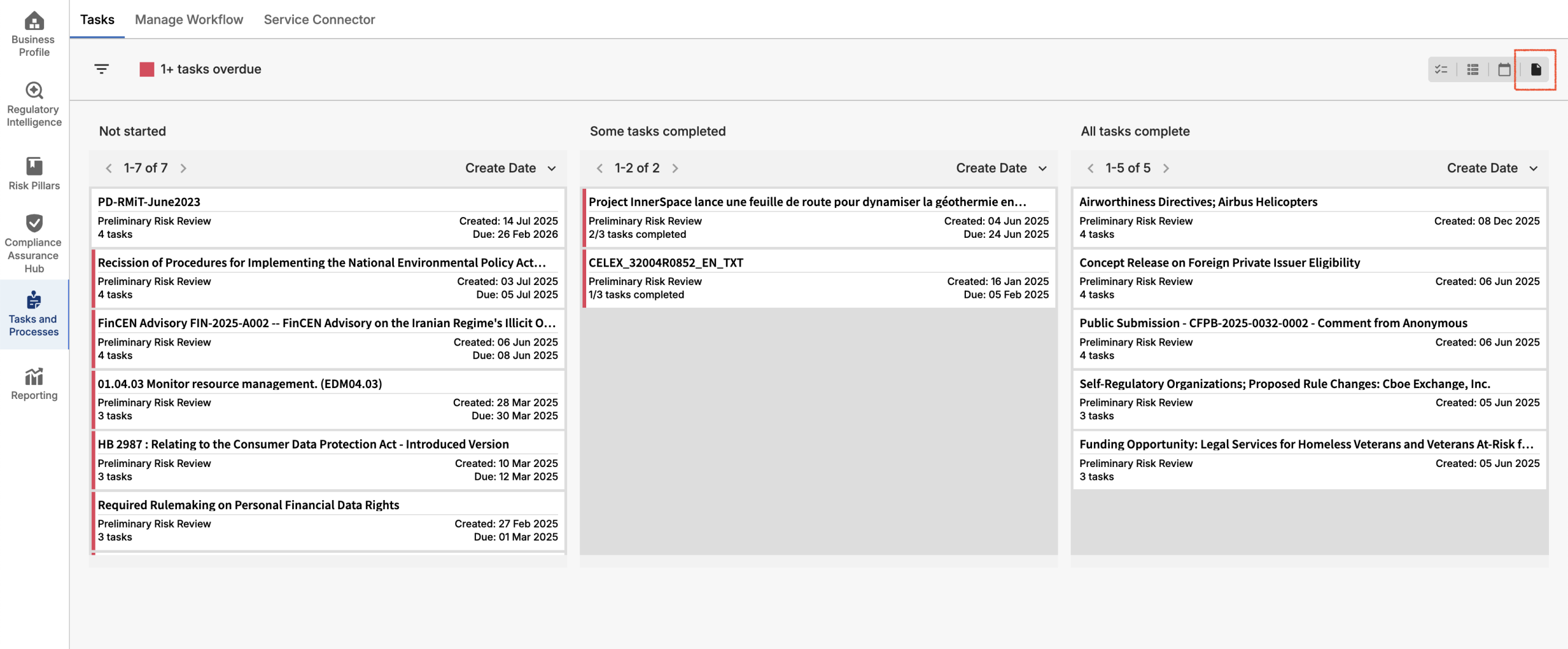Open the filter icon beside tasks overdue
The image size is (1568, 649).
tap(102, 69)
